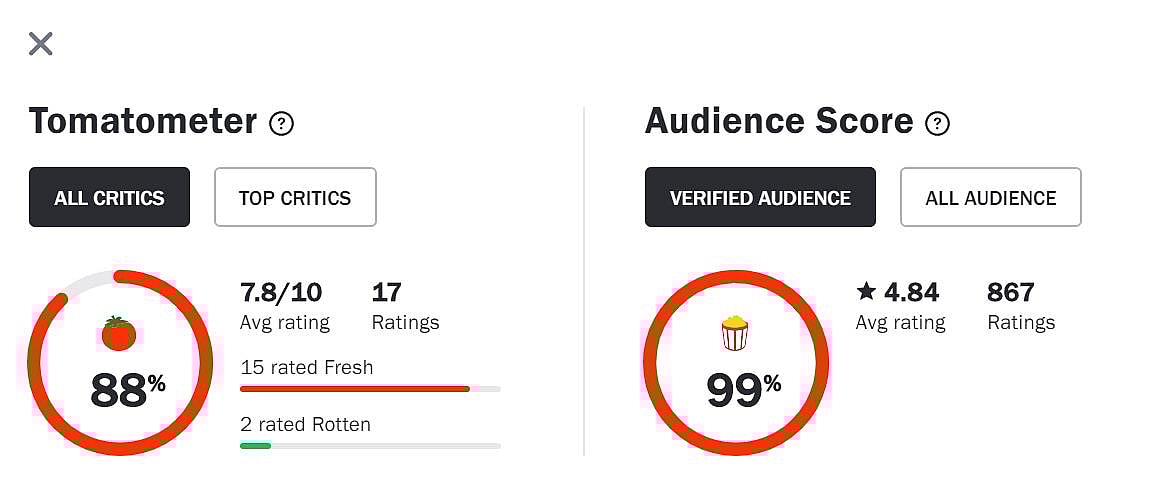Click the popcorn bucket audience icon

[735, 333]
